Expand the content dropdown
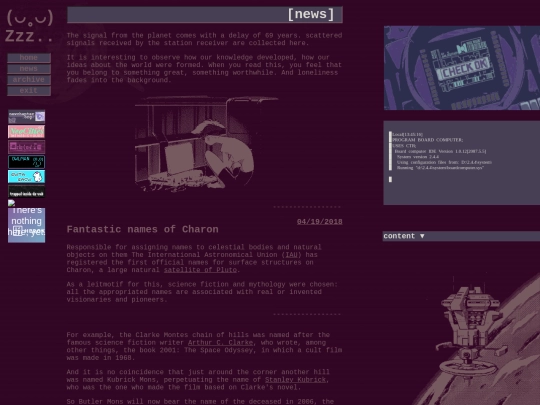The width and height of the screenshot is (540, 405). pyautogui.click(x=461, y=236)
